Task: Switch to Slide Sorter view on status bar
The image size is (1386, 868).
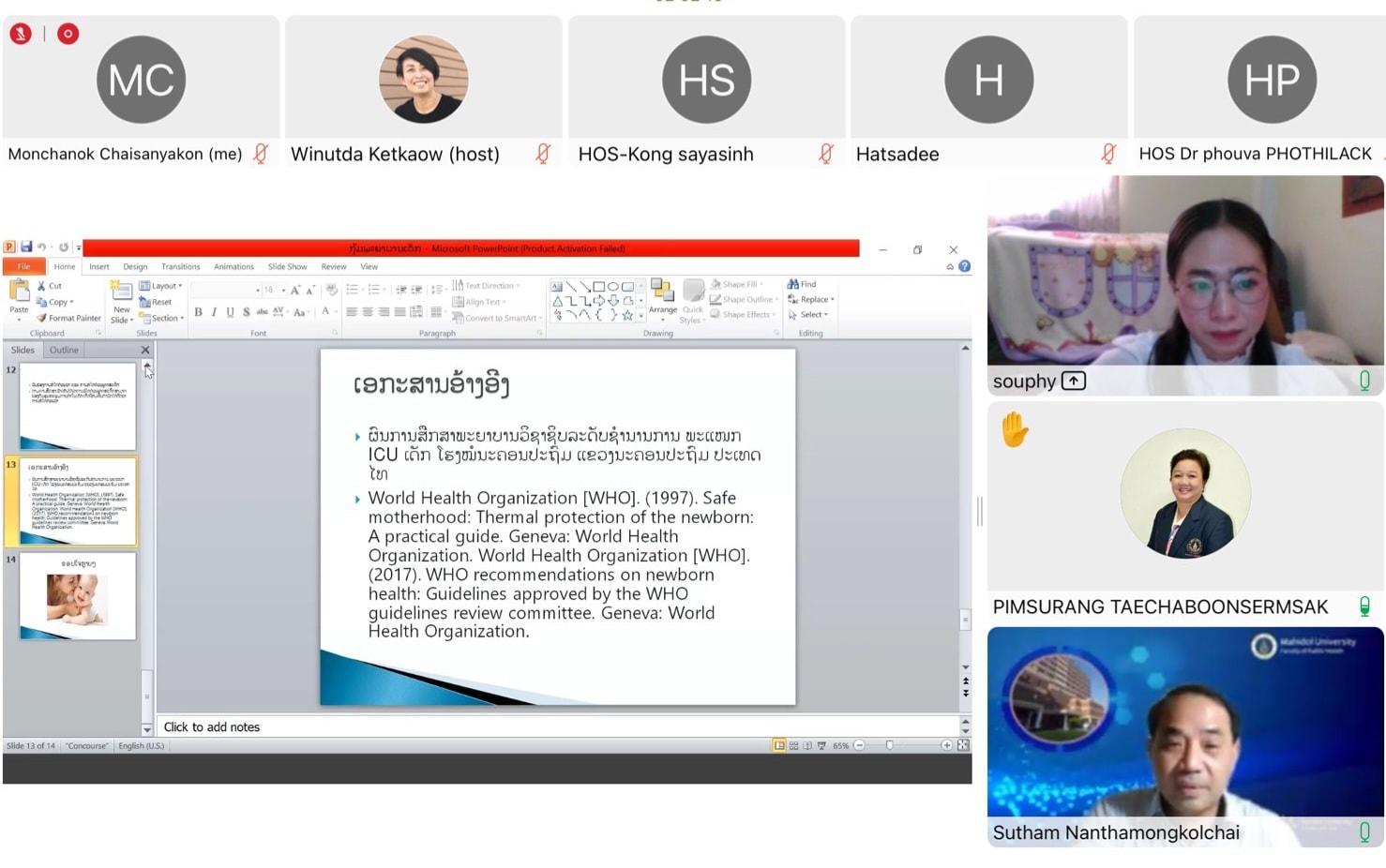Action: pos(793,745)
